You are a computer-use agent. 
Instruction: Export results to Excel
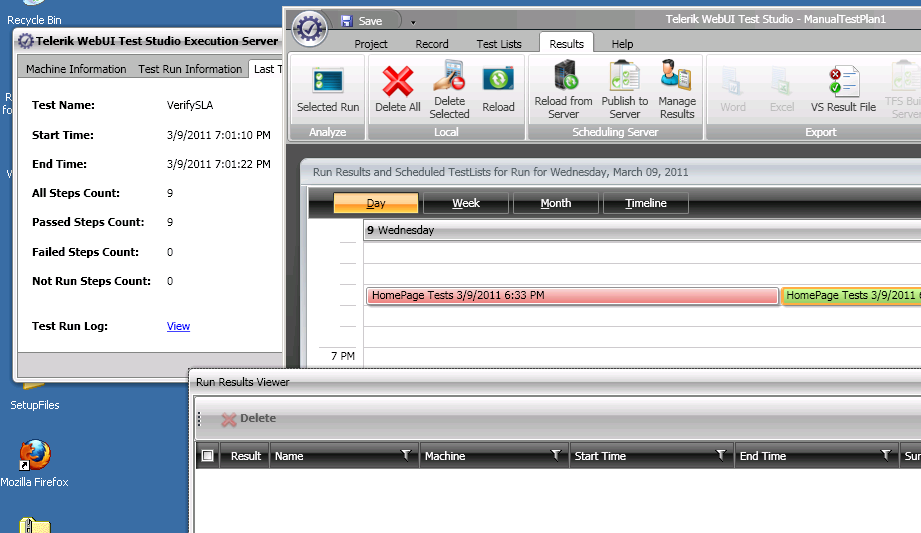pyautogui.click(x=782, y=90)
